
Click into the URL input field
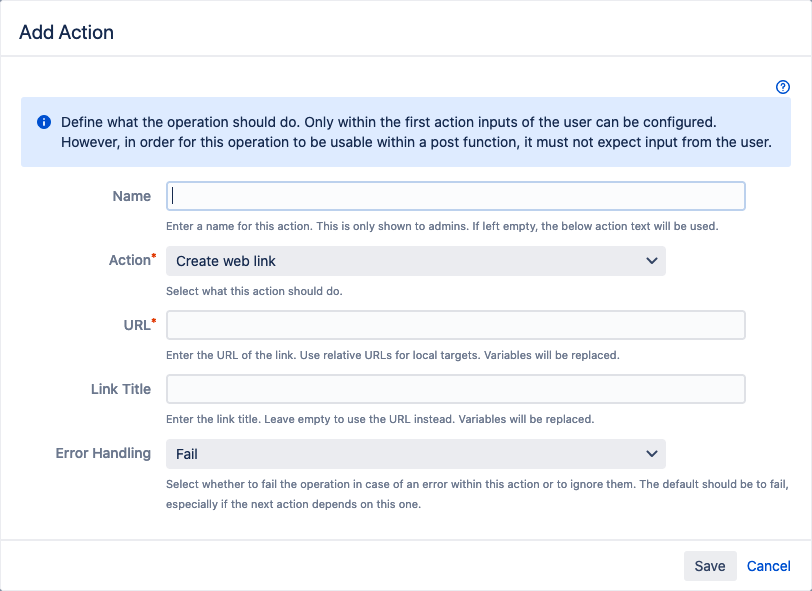455,325
